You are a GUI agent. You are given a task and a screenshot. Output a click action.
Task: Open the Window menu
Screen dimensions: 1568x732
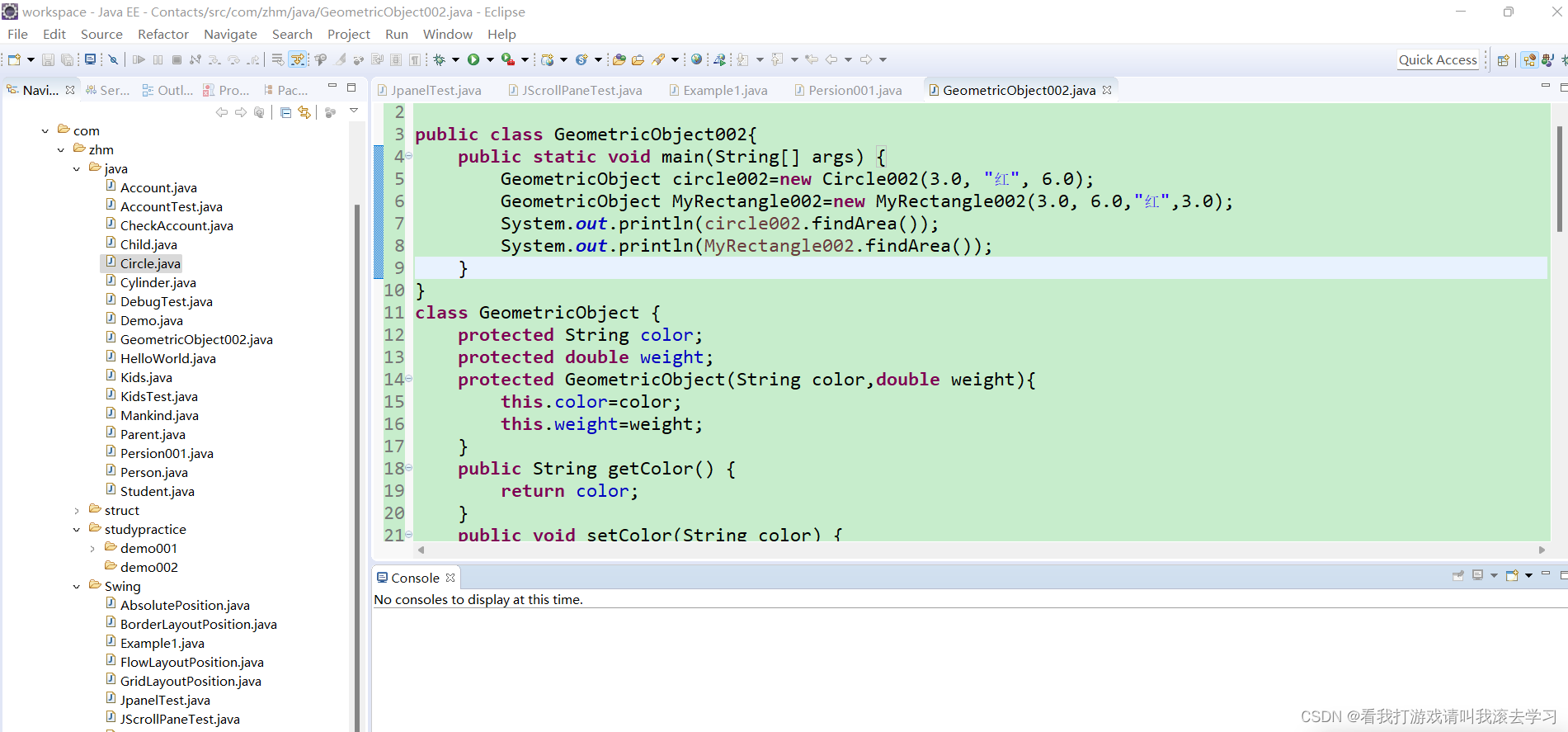tap(447, 34)
